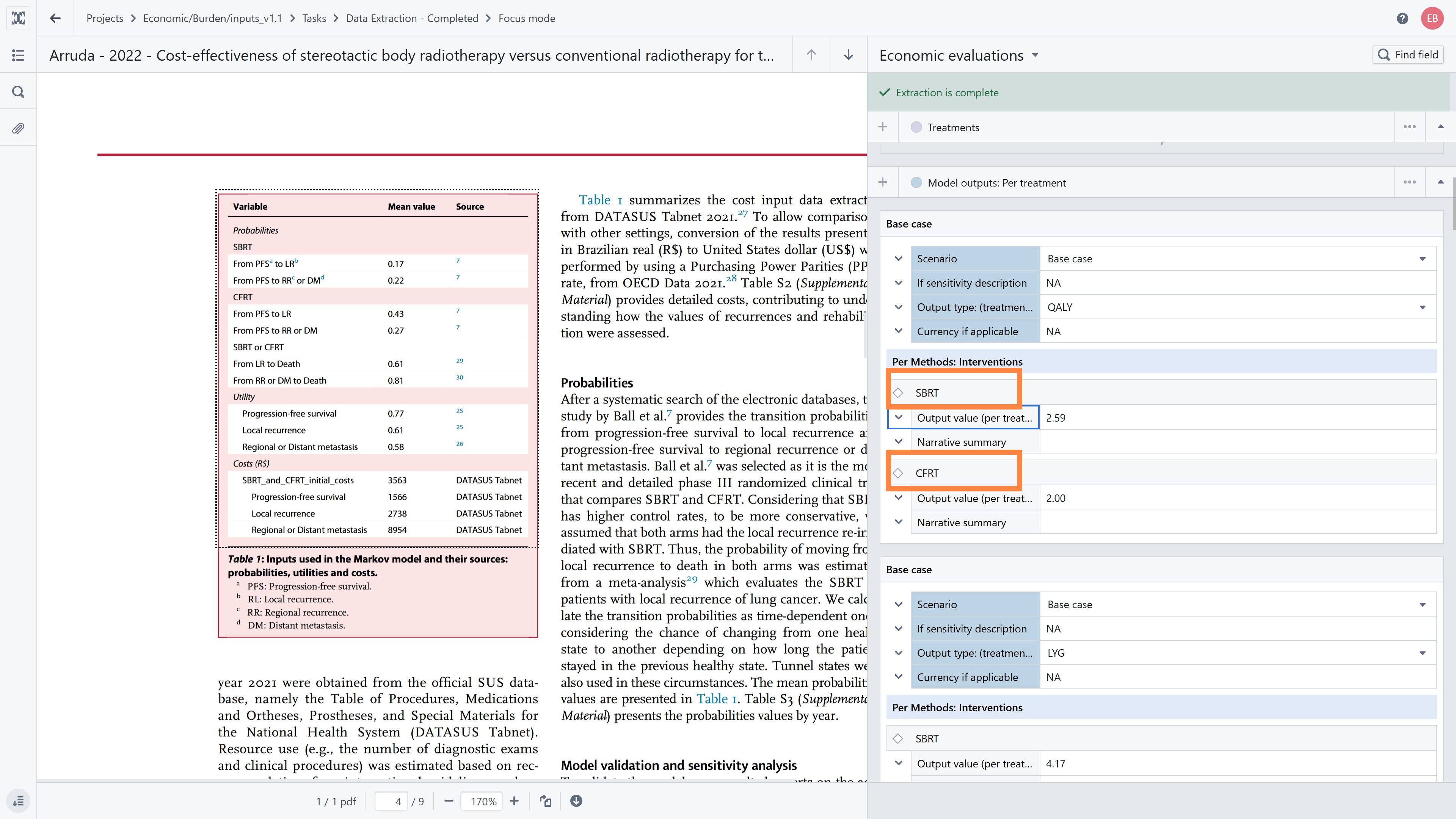Open Projects breadcrumb
This screenshot has height=819, width=1456.
pos(105,18)
